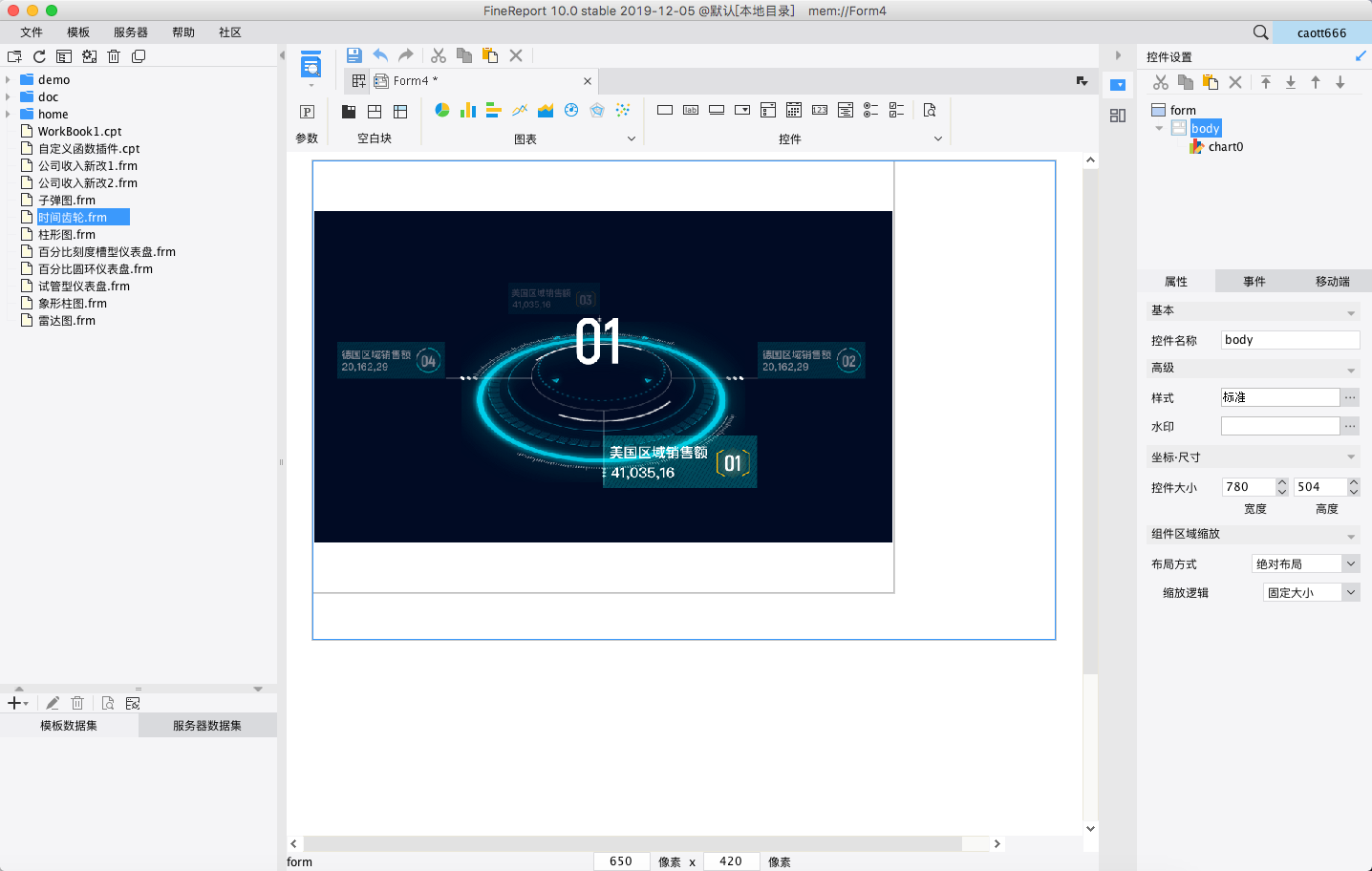Choose the gauge chart icon
The image size is (1372, 871).
tap(571, 111)
